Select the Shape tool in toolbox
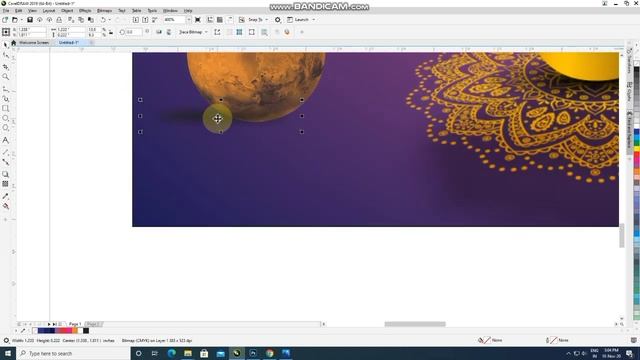The height and width of the screenshot is (360, 640). 5,55
